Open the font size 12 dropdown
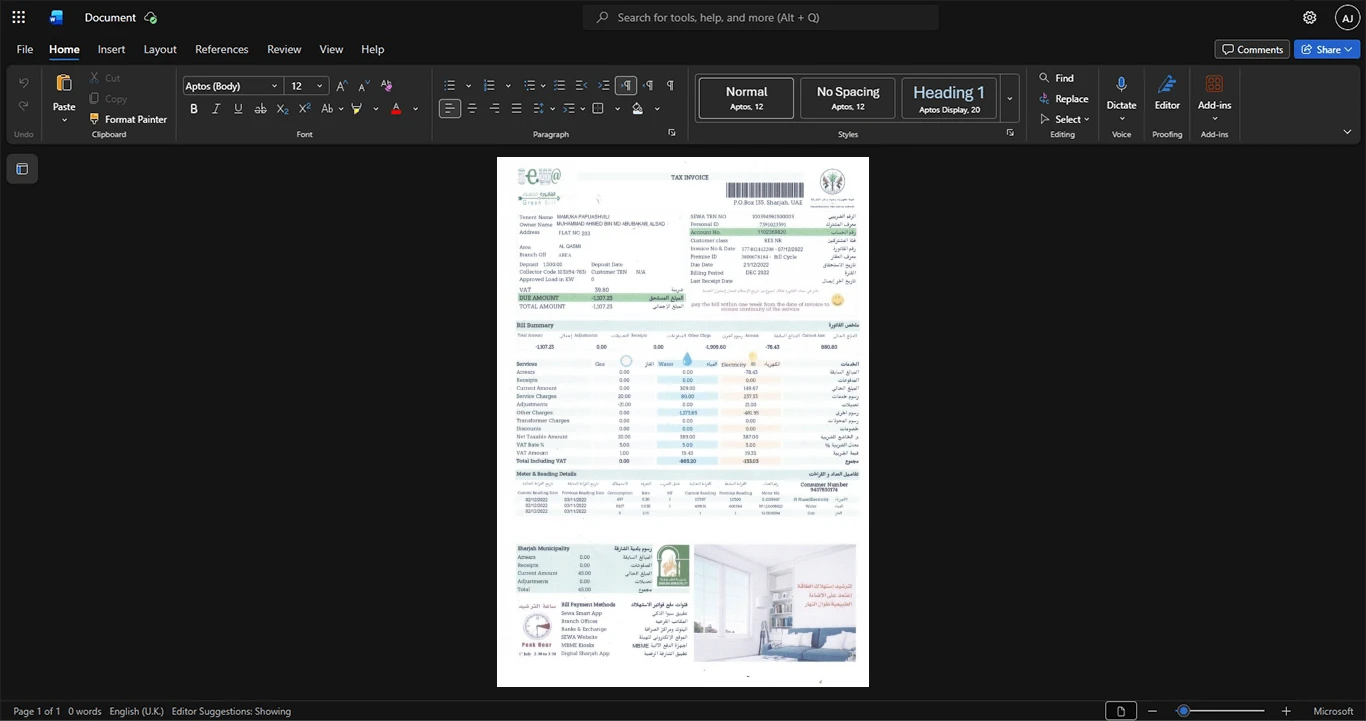Screen dimensions: 1366x721 point(321,86)
